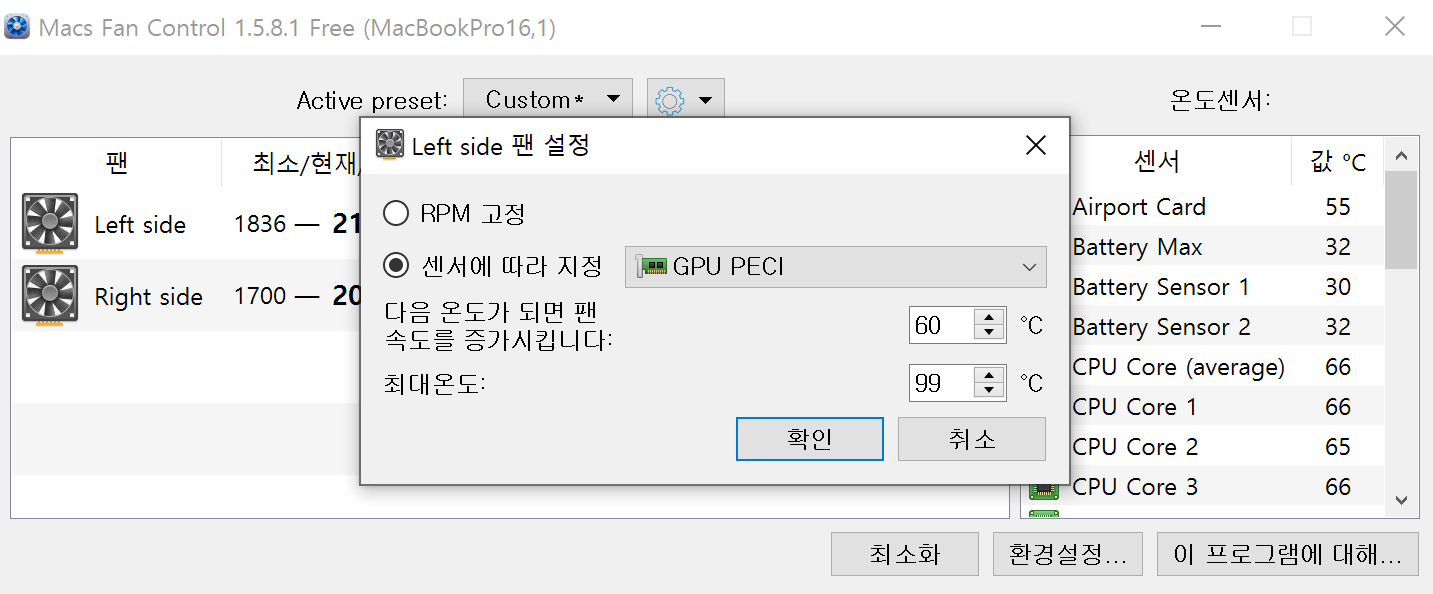Confirm with the 확인 button
The width and height of the screenshot is (1433, 594).
[x=810, y=439]
